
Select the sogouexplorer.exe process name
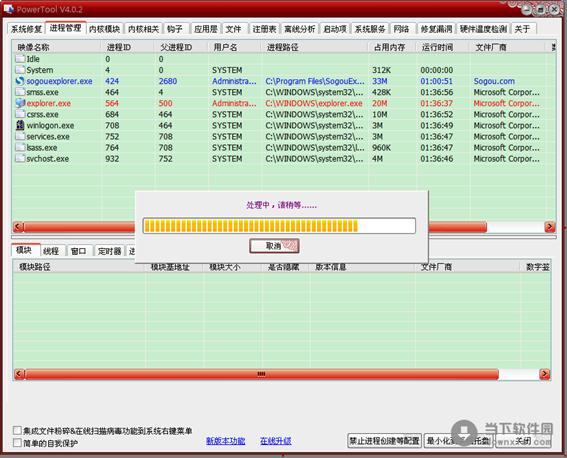click(59, 81)
